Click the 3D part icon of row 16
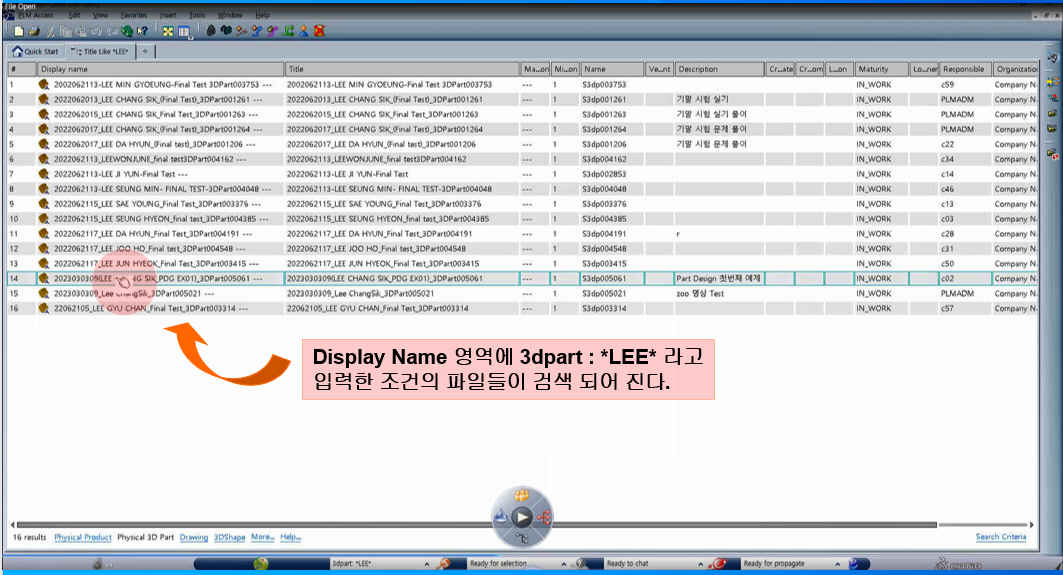 click(x=44, y=309)
